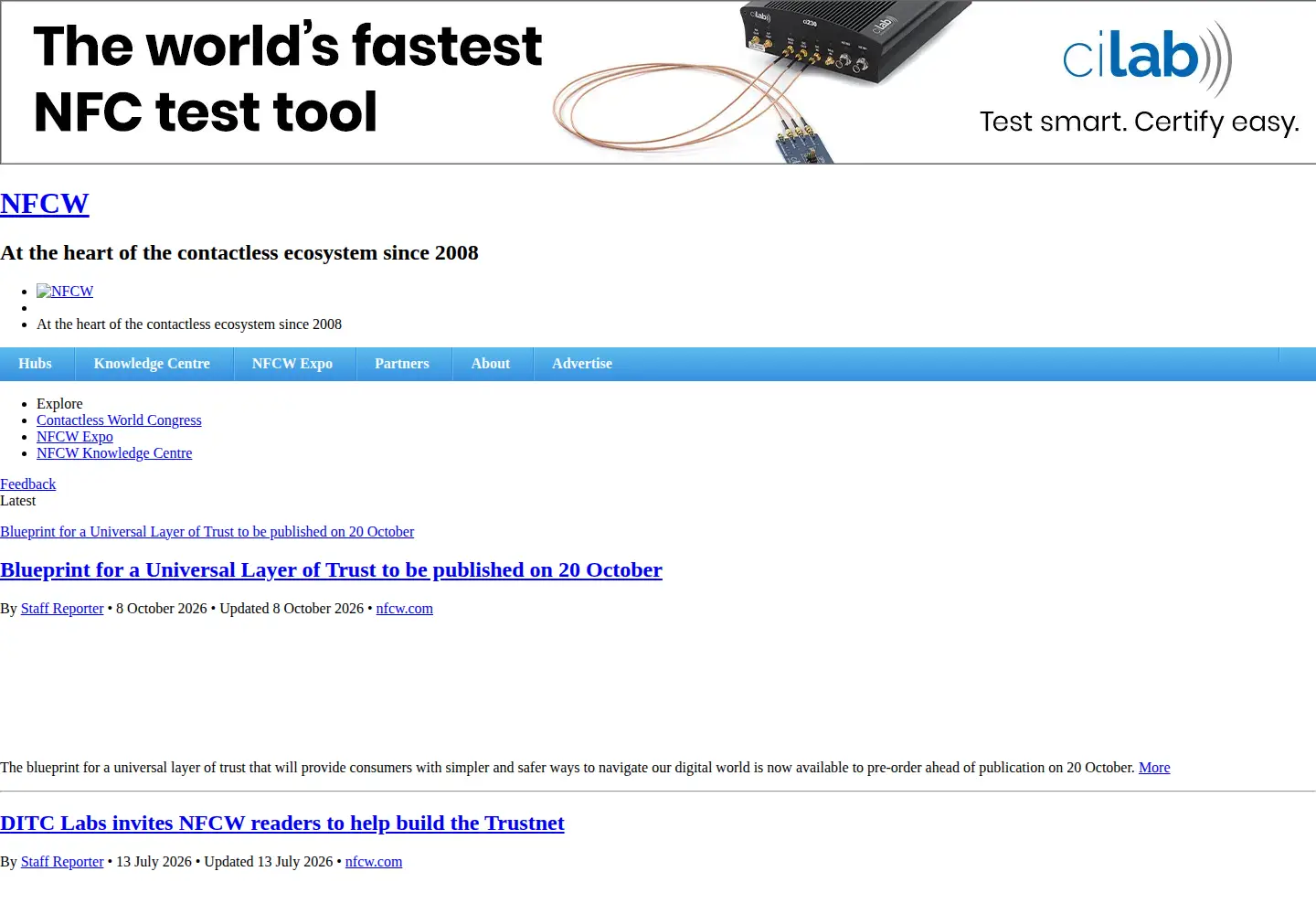
Task: Read More of the blueprint article summary
Action: click(1154, 768)
